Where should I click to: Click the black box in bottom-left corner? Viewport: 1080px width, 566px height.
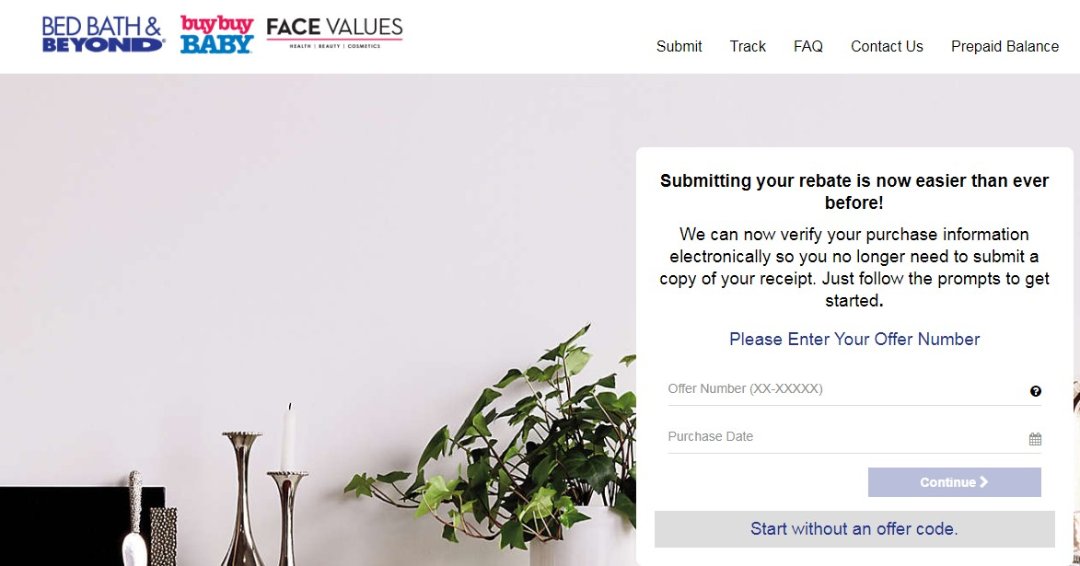click(x=60, y=526)
